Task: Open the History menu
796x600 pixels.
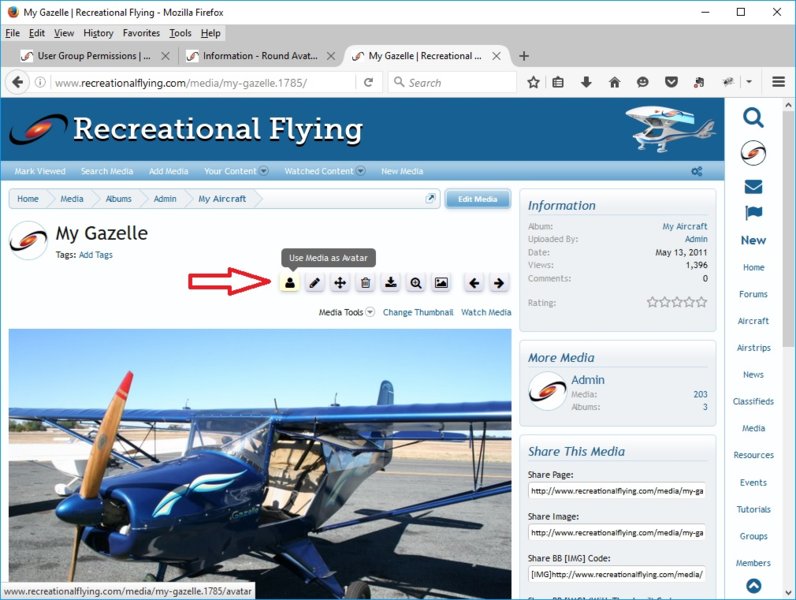Action: 98,33
